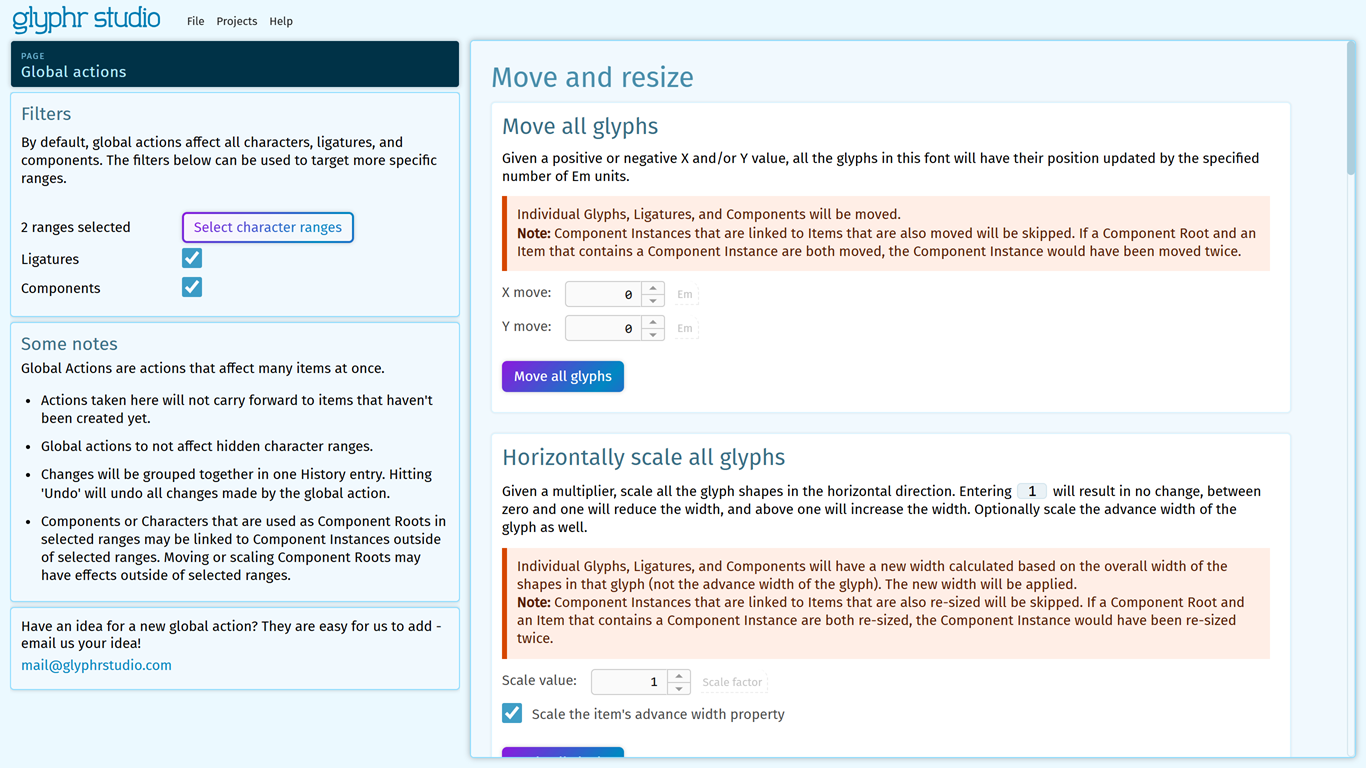Click Select character ranges button
Viewport: 1366px width, 768px height.
pos(268,227)
